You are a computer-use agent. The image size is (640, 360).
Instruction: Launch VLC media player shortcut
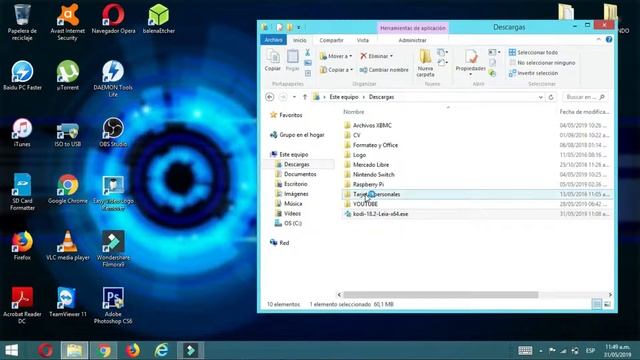pos(67,246)
